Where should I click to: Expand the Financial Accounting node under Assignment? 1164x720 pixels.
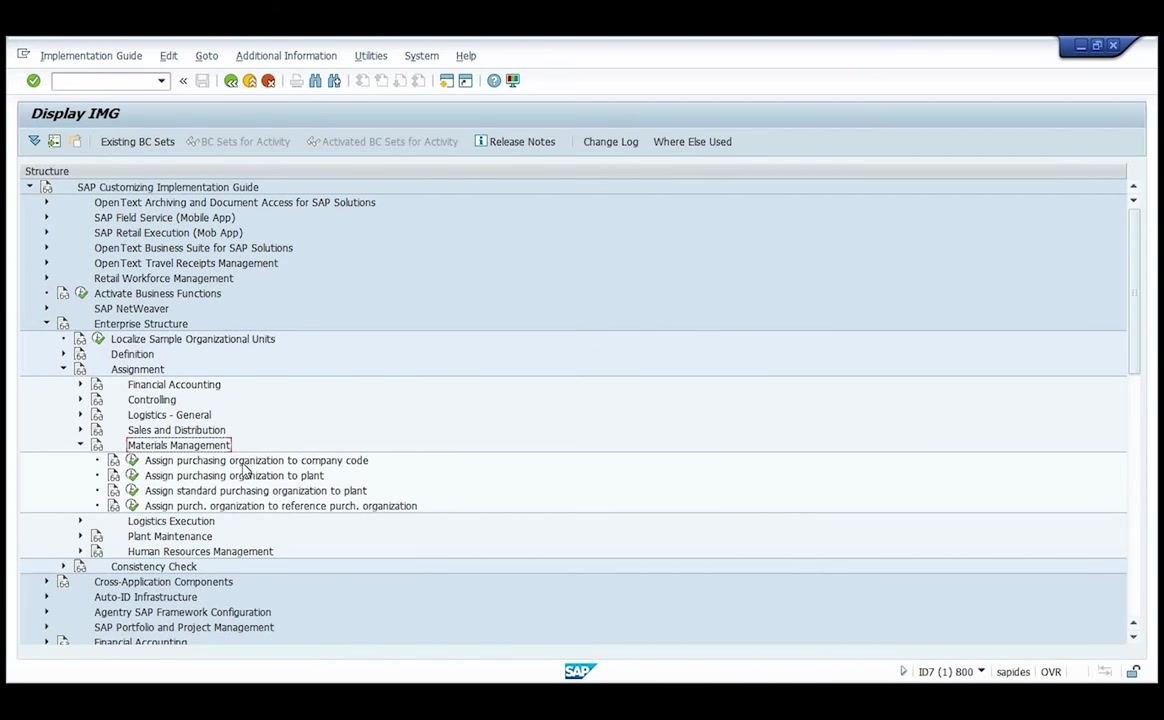tap(80, 384)
